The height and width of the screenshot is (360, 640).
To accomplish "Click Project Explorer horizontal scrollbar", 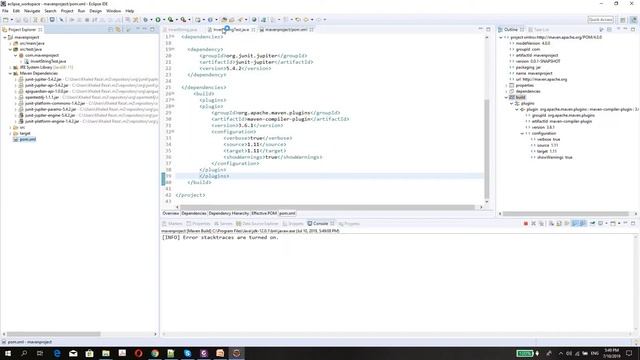I will coord(53,334).
